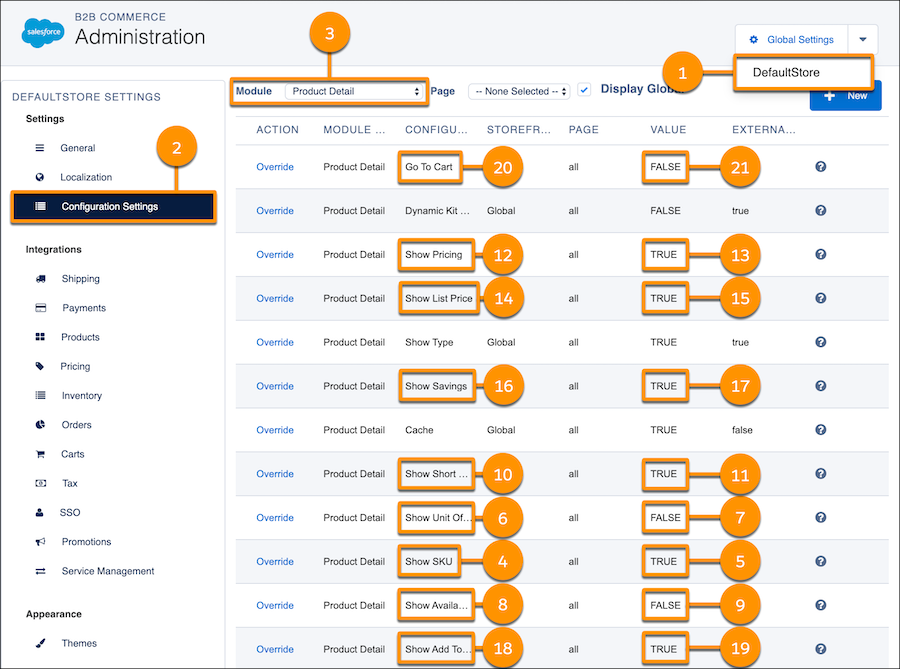Click the Global Settings button
This screenshot has width=900, height=669.
[x=792, y=40]
